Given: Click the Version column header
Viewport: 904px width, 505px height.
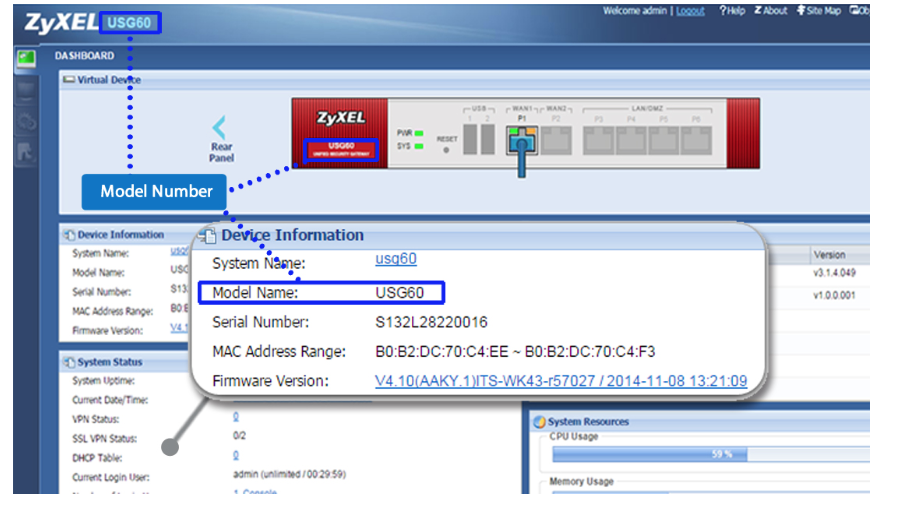Looking at the screenshot, I should pyautogui.click(x=829, y=255).
